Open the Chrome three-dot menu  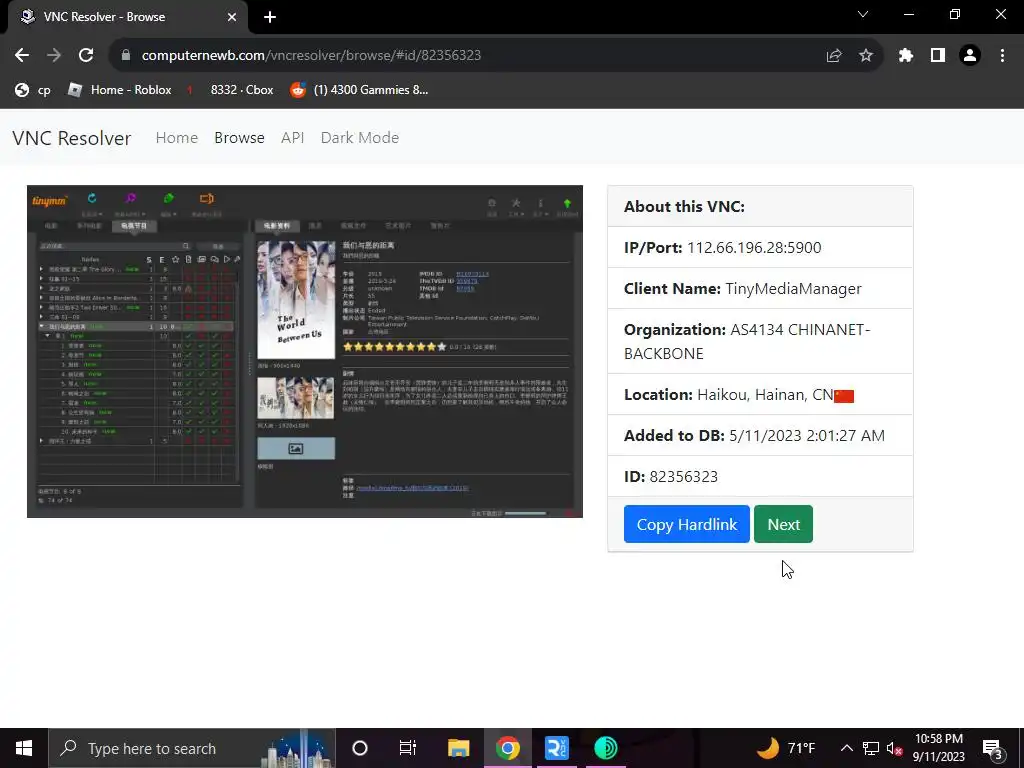coord(1002,56)
